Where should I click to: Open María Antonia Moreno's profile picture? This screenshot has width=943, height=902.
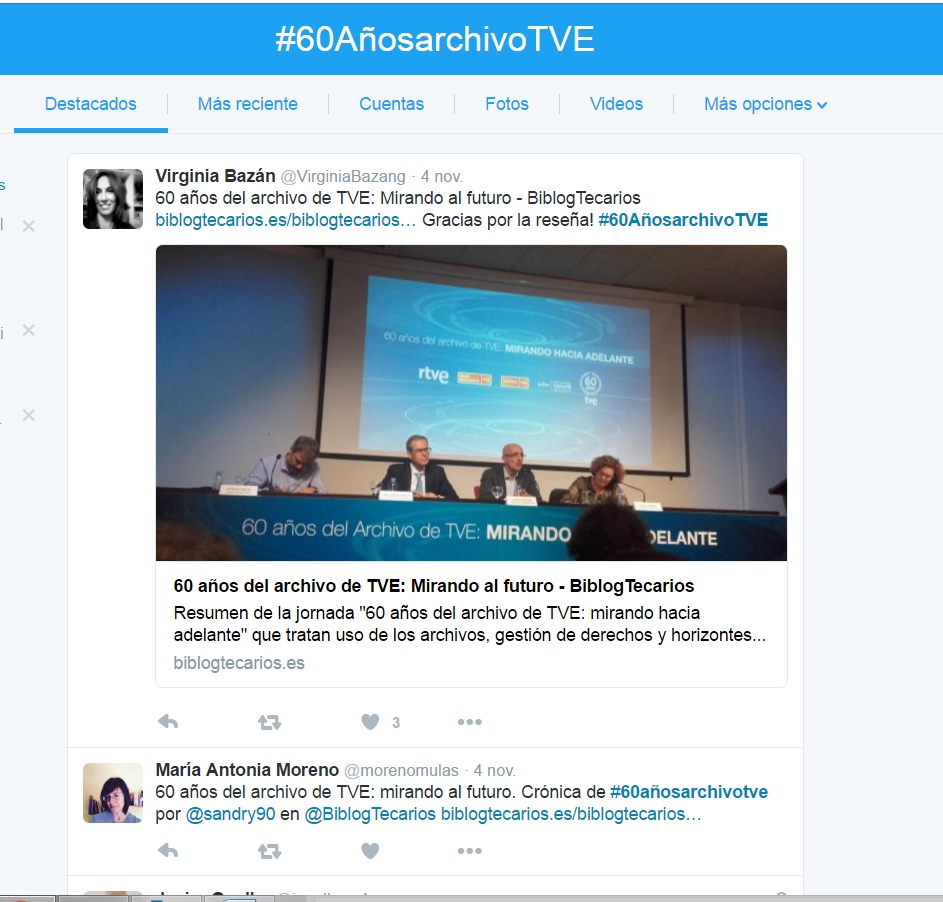pyautogui.click(x=113, y=793)
